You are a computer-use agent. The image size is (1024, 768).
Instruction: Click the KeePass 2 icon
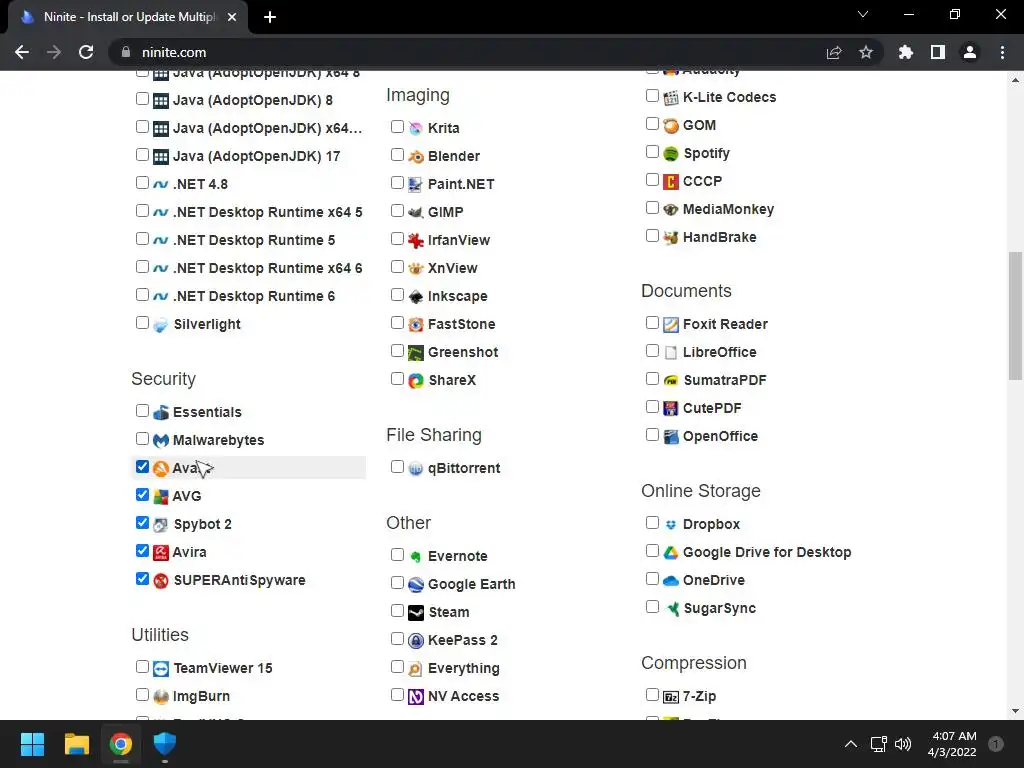click(415, 641)
